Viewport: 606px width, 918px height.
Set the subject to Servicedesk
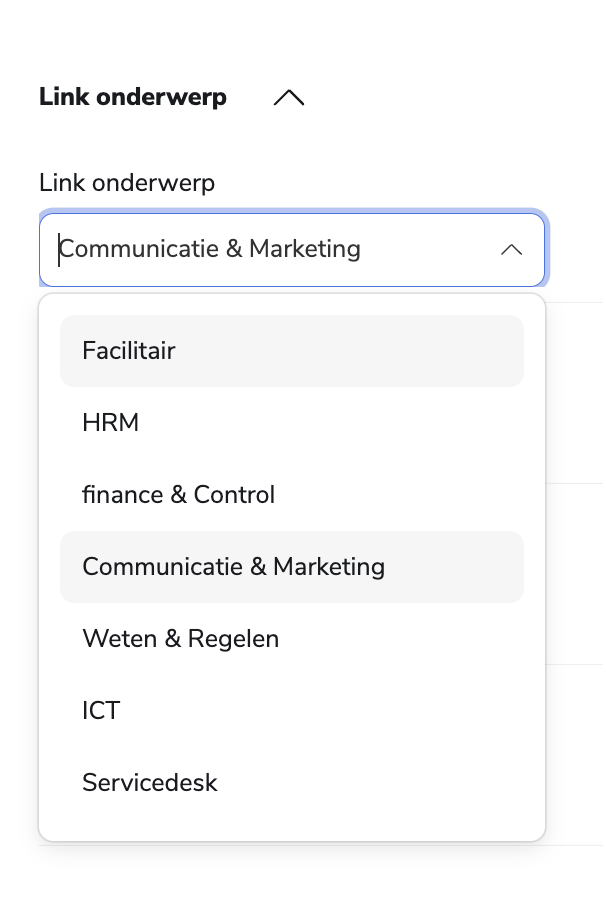click(150, 783)
